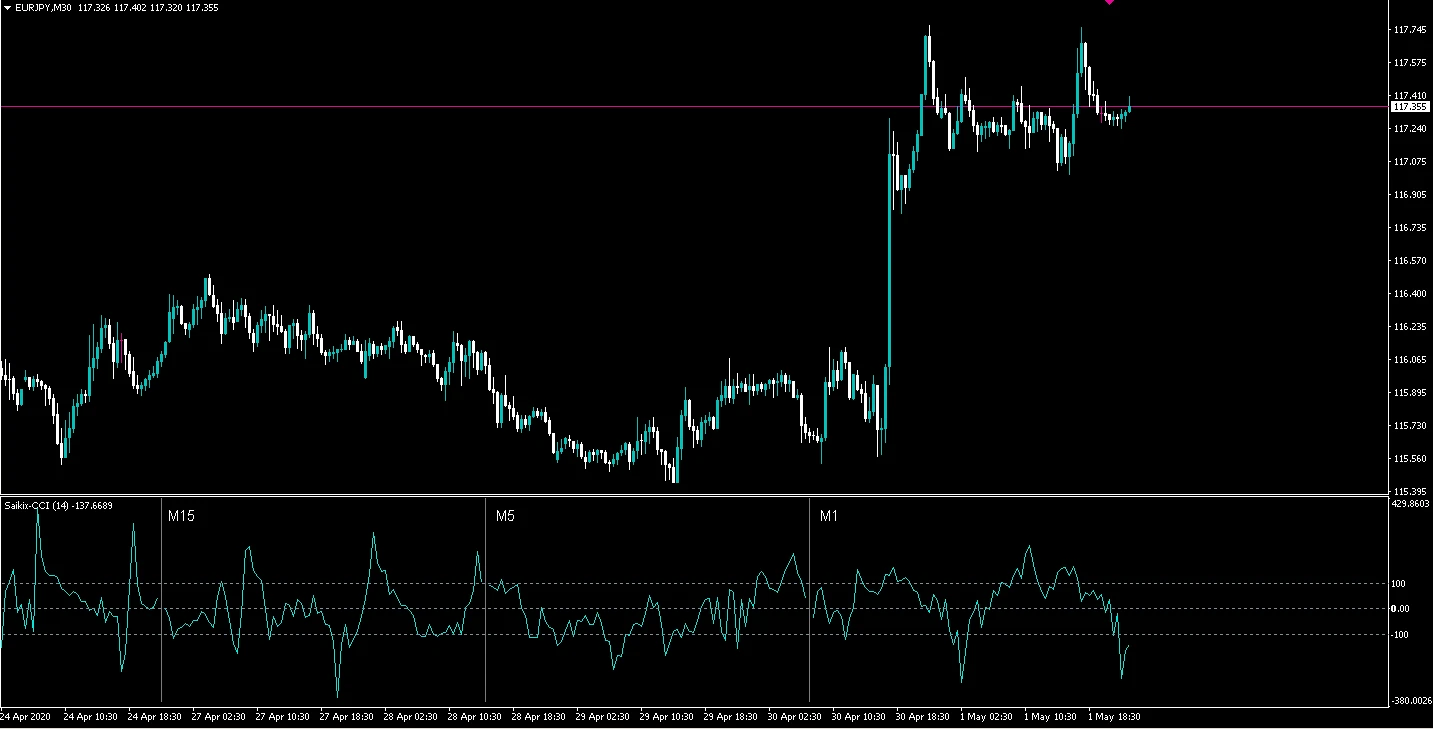This screenshot has width=1433, height=729.
Task: Select the horizontal pink price line
Action: pyautogui.click(x=600, y=106)
